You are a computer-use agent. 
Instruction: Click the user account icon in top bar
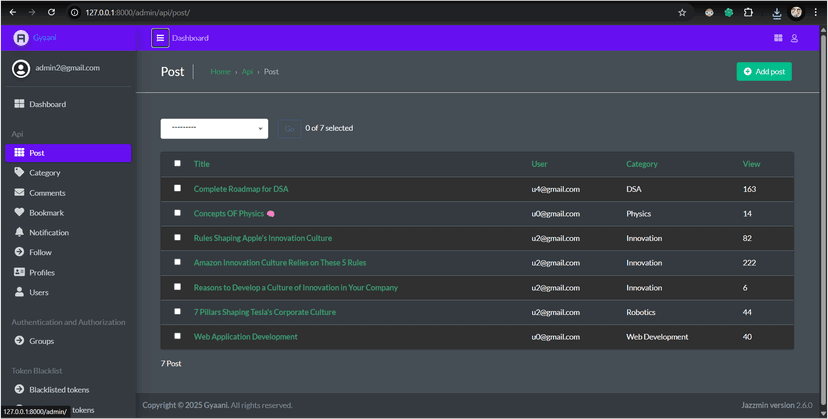(795, 38)
